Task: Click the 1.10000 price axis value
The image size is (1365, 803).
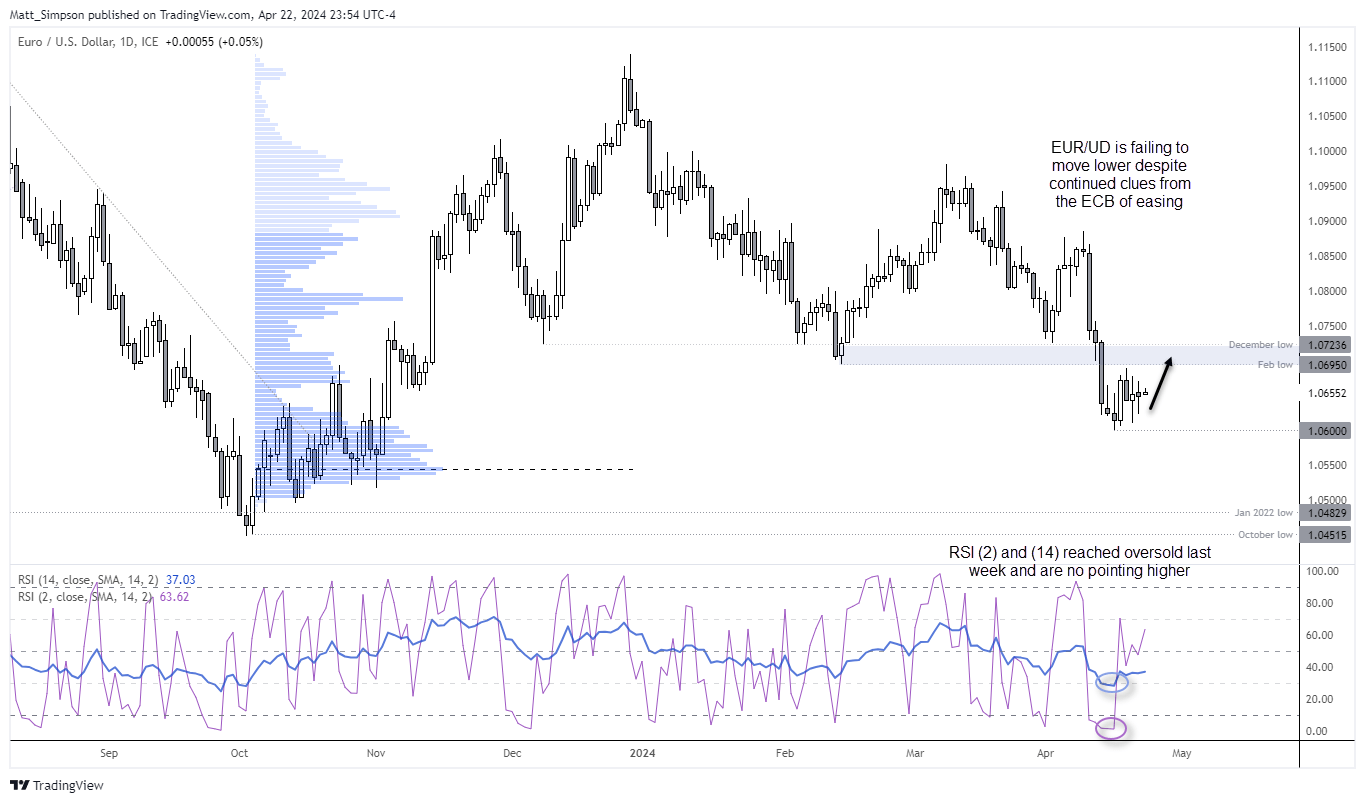Action: (x=1326, y=151)
